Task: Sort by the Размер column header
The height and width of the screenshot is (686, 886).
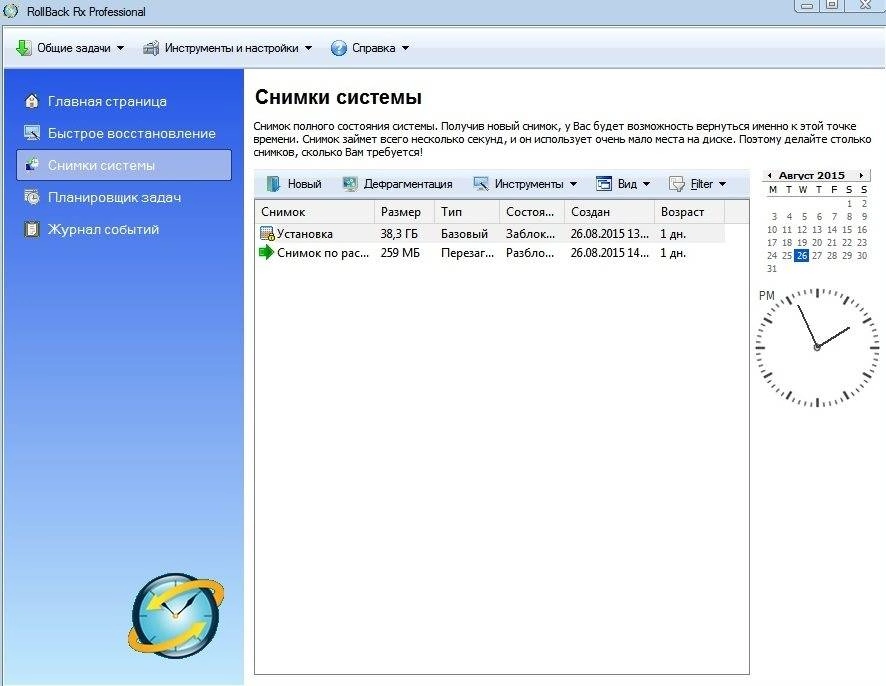Action: pos(404,212)
